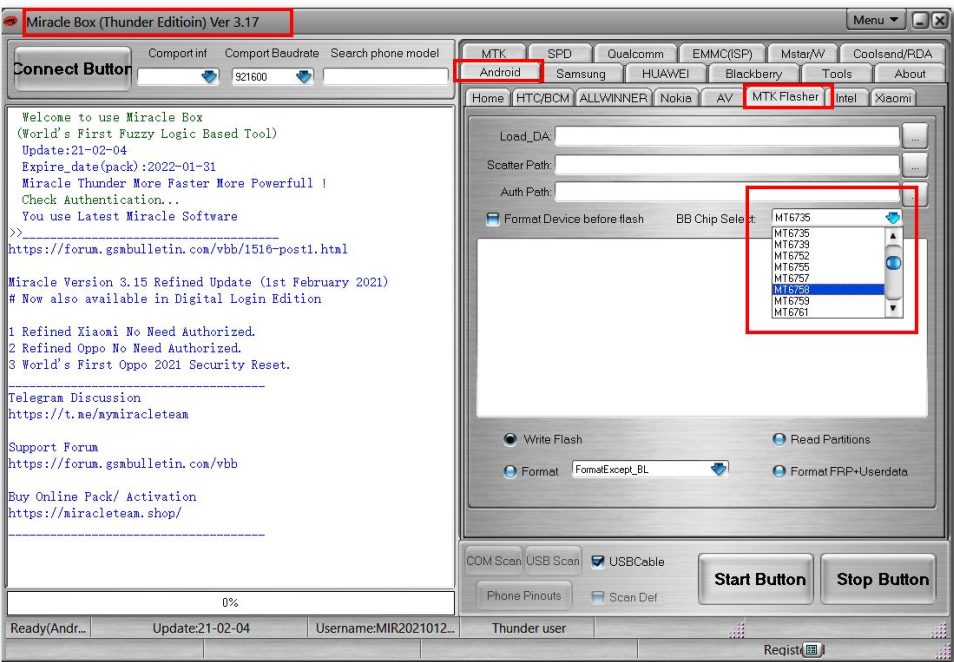
Task: Select the Blackberry tab
Action: point(753,74)
